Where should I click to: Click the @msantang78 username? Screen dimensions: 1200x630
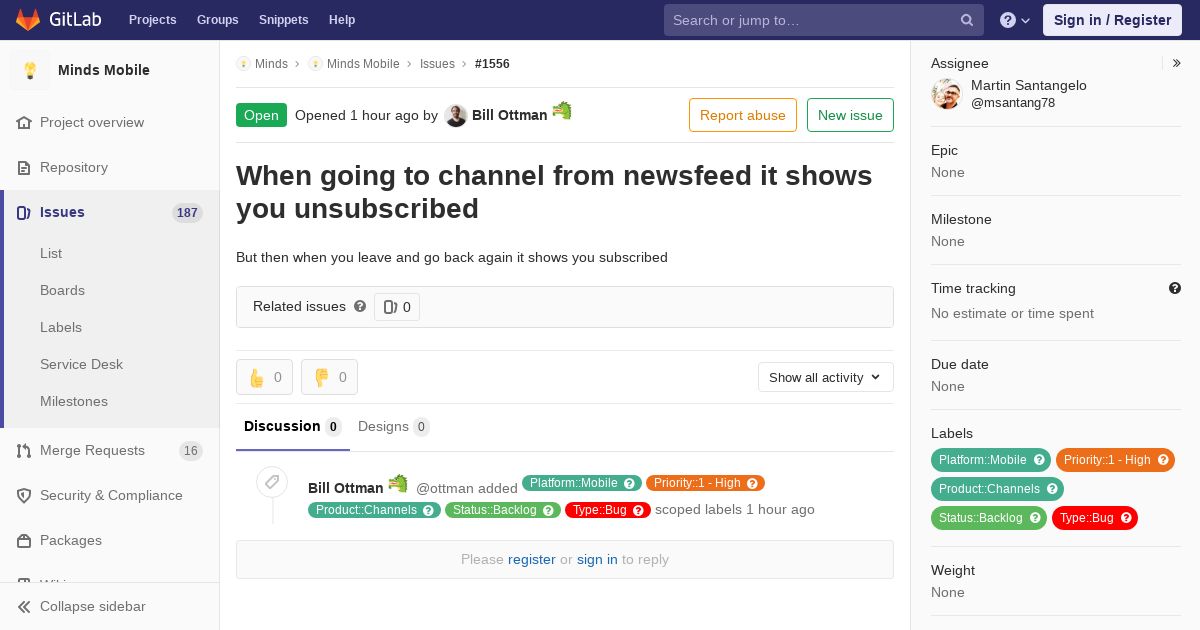(1013, 103)
